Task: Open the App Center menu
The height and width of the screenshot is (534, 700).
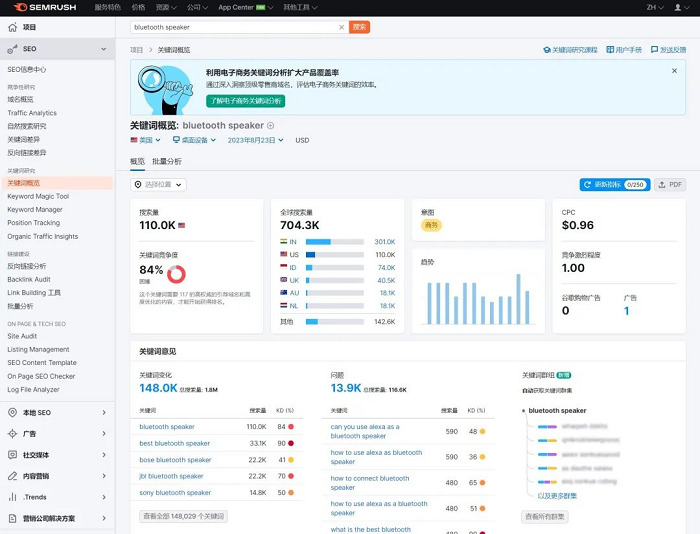Action: [246, 7]
